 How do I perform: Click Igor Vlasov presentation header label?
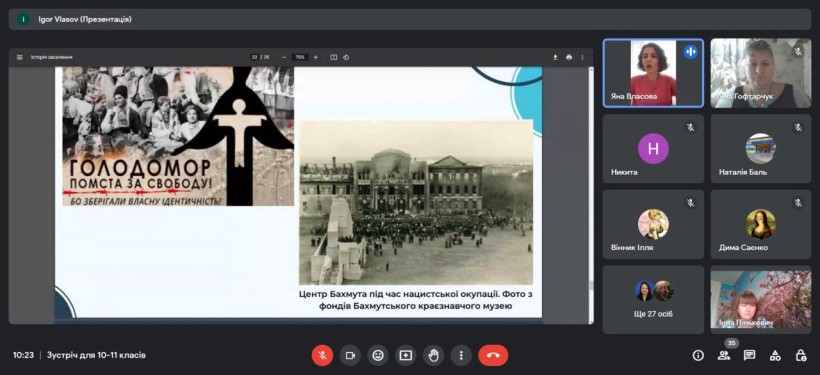coord(85,19)
